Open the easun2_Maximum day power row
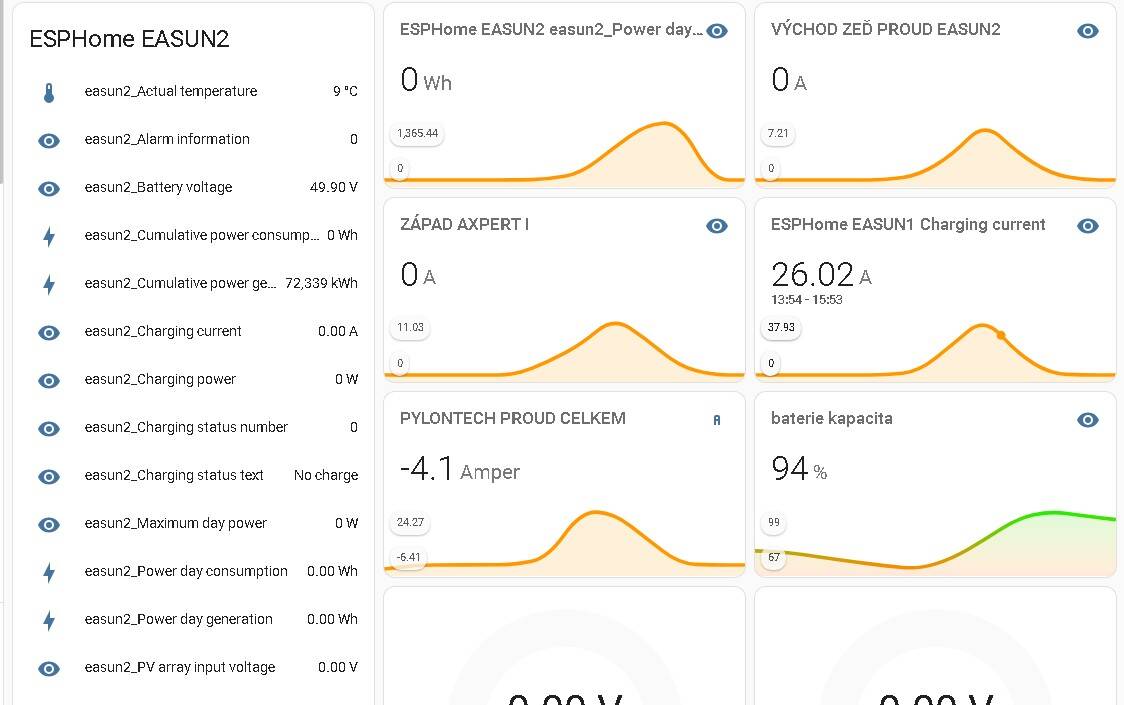The image size is (1124, 705). [194, 524]
